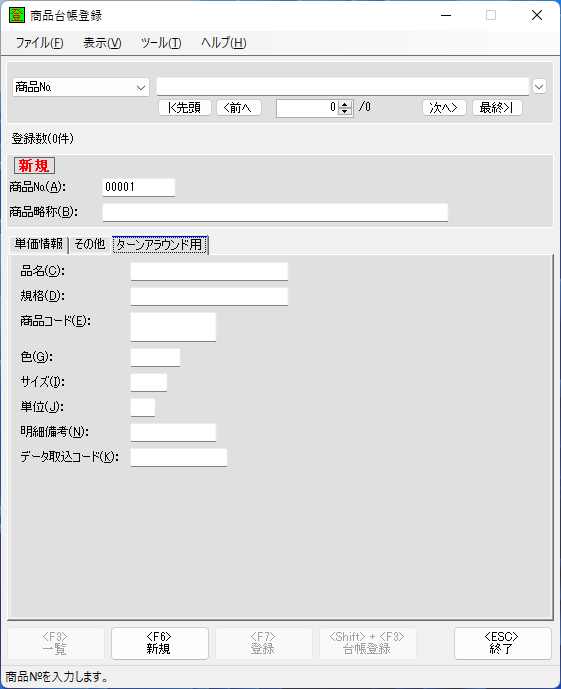Minimize the 商品台帳登録 window
The width and height of the screenshot is (561, 689).
(446, 15)
